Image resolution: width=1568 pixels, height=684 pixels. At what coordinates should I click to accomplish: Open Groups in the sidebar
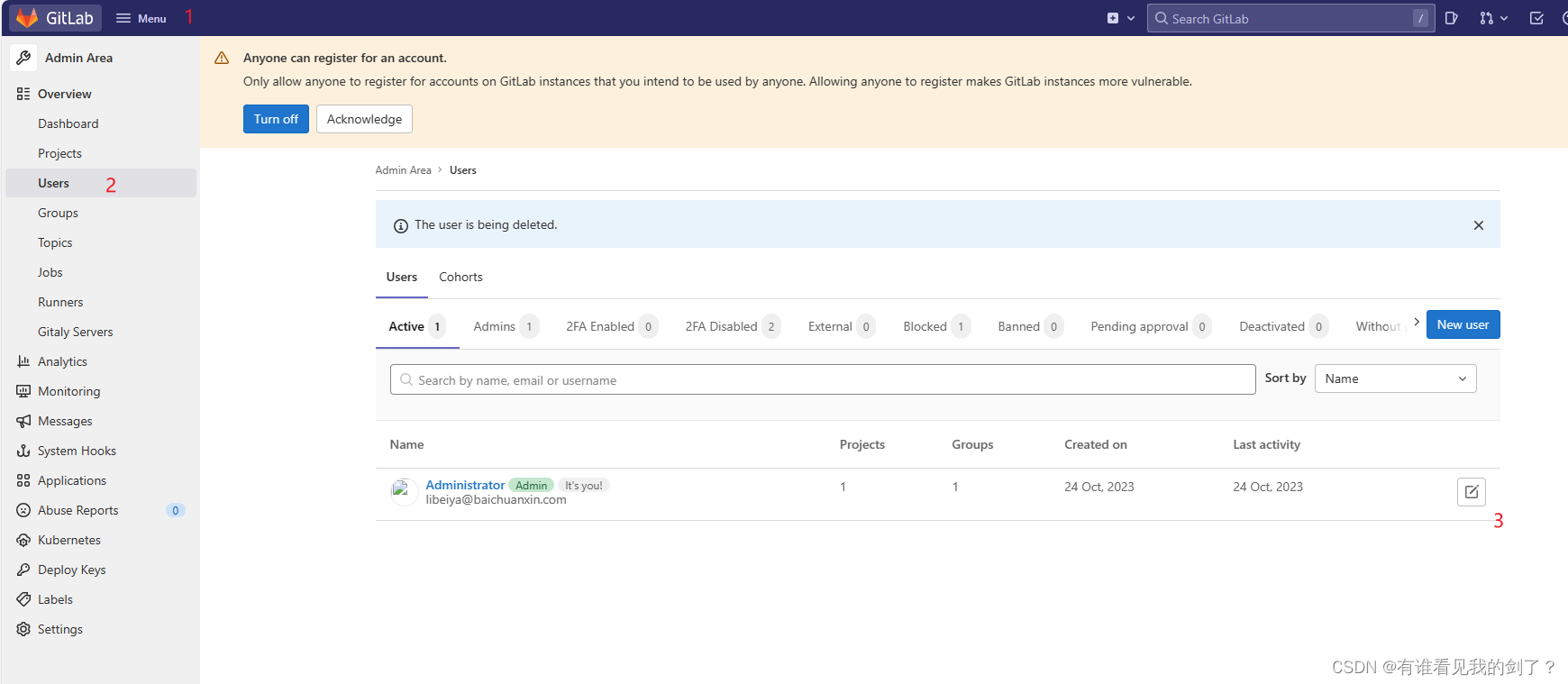(58, 213)
